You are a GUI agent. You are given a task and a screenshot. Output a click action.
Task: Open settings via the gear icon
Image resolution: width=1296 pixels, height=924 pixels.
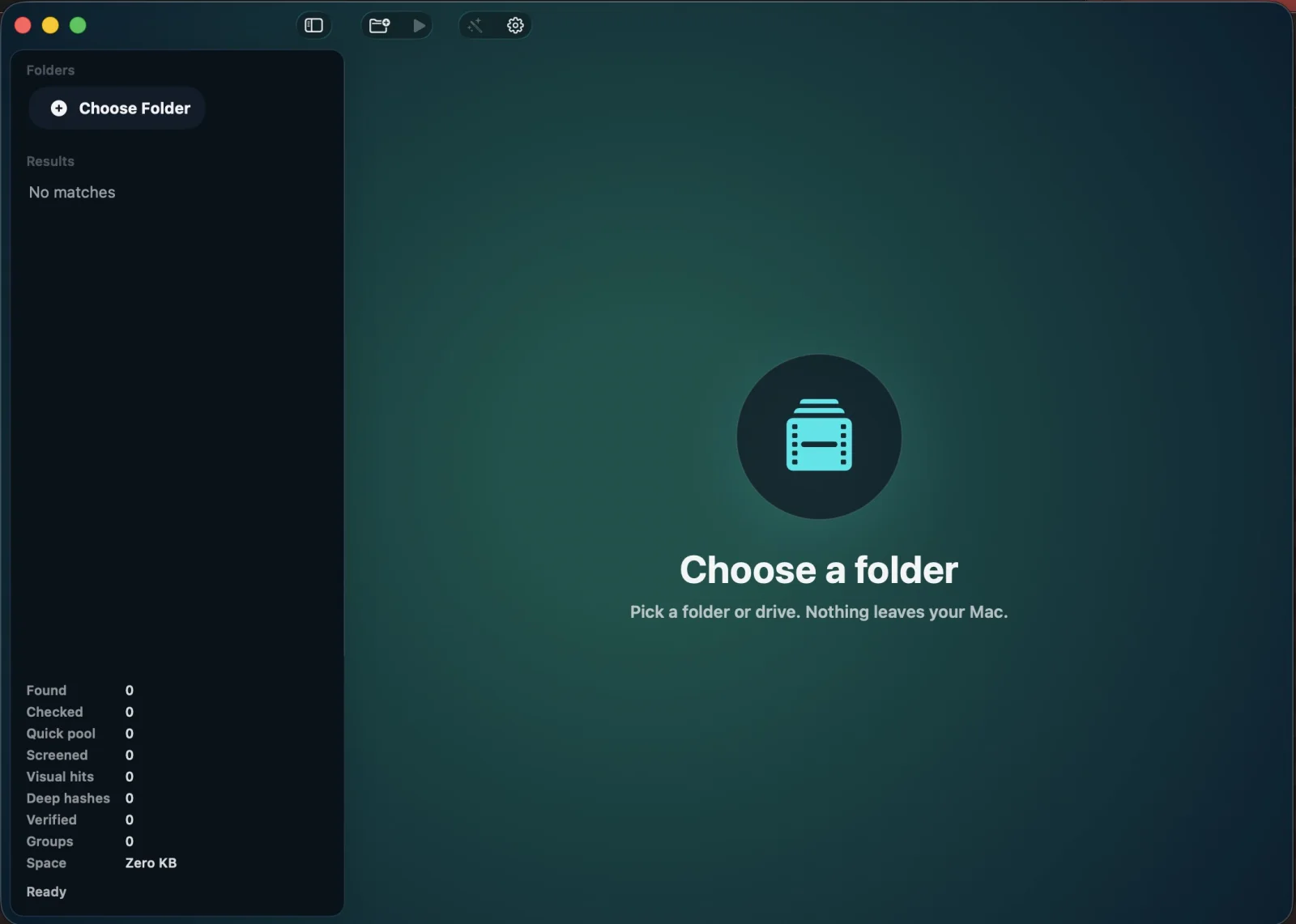pyautogui.click(x=515, y=26)
